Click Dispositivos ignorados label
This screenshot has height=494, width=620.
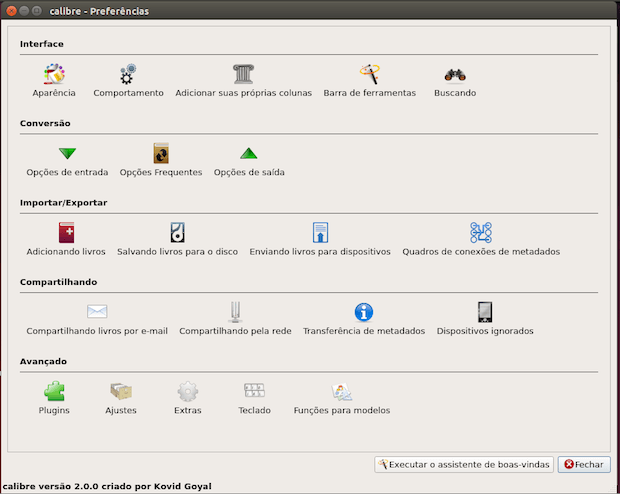(485, 331)
